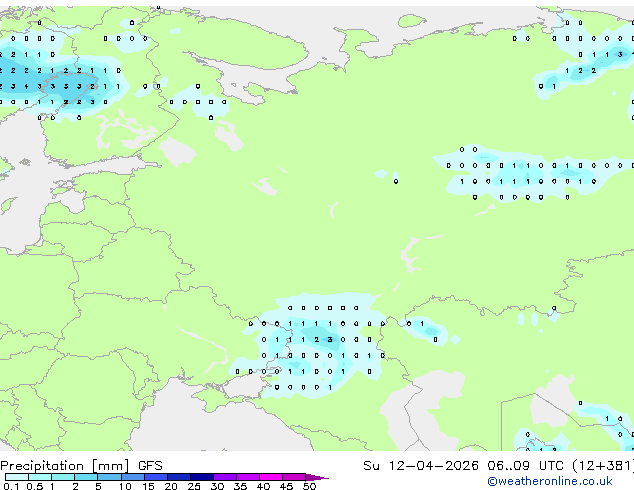634x490 pixels.
Task: Click the legend swatch starting at 0.1
Action: pos(17,477)
